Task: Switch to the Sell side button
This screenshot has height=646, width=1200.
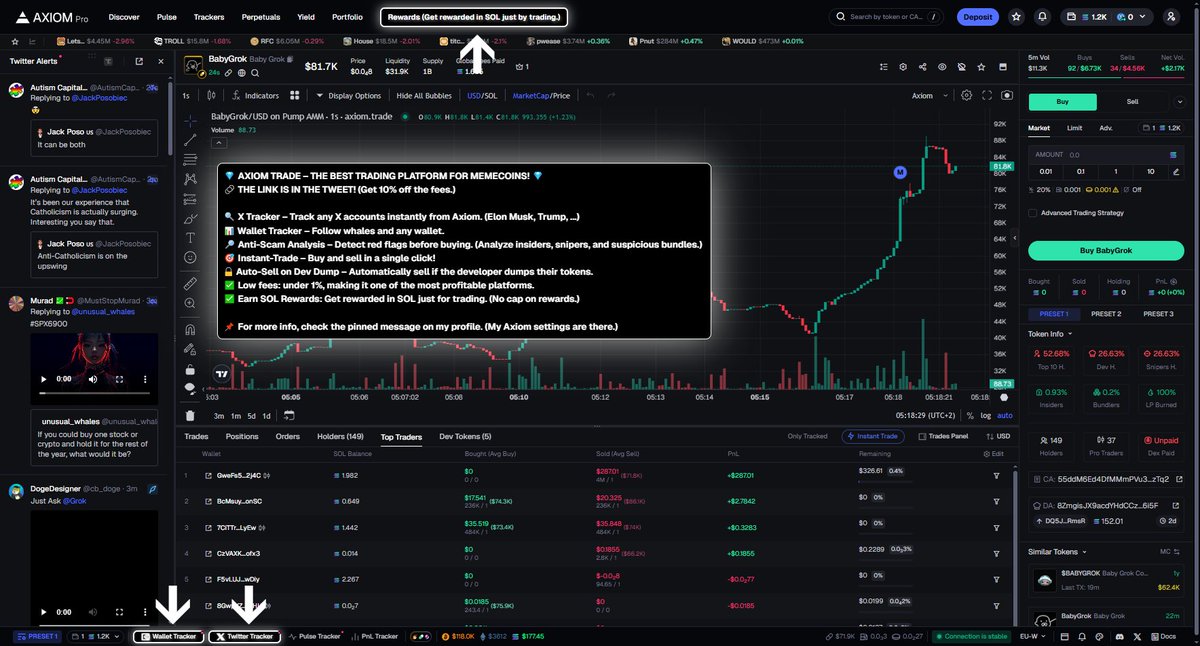Action: click(x=1132, y=101)
